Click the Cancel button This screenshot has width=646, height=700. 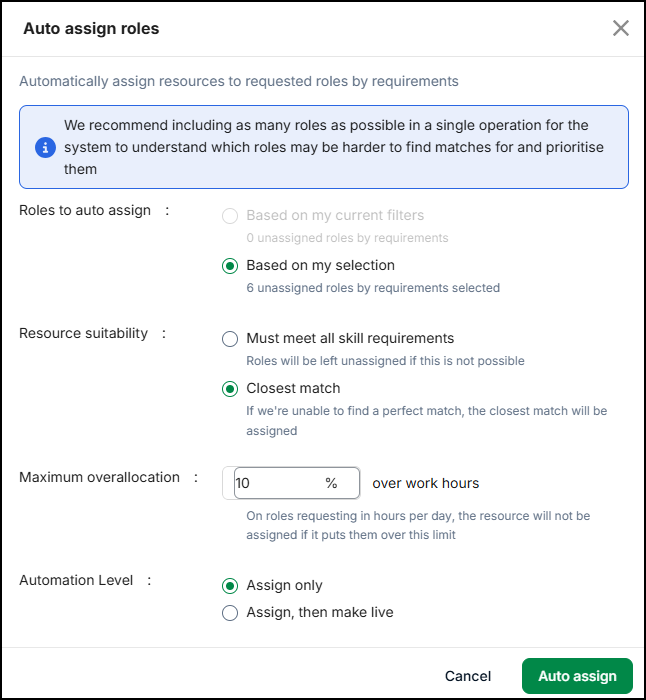click(x=467, y=676)
